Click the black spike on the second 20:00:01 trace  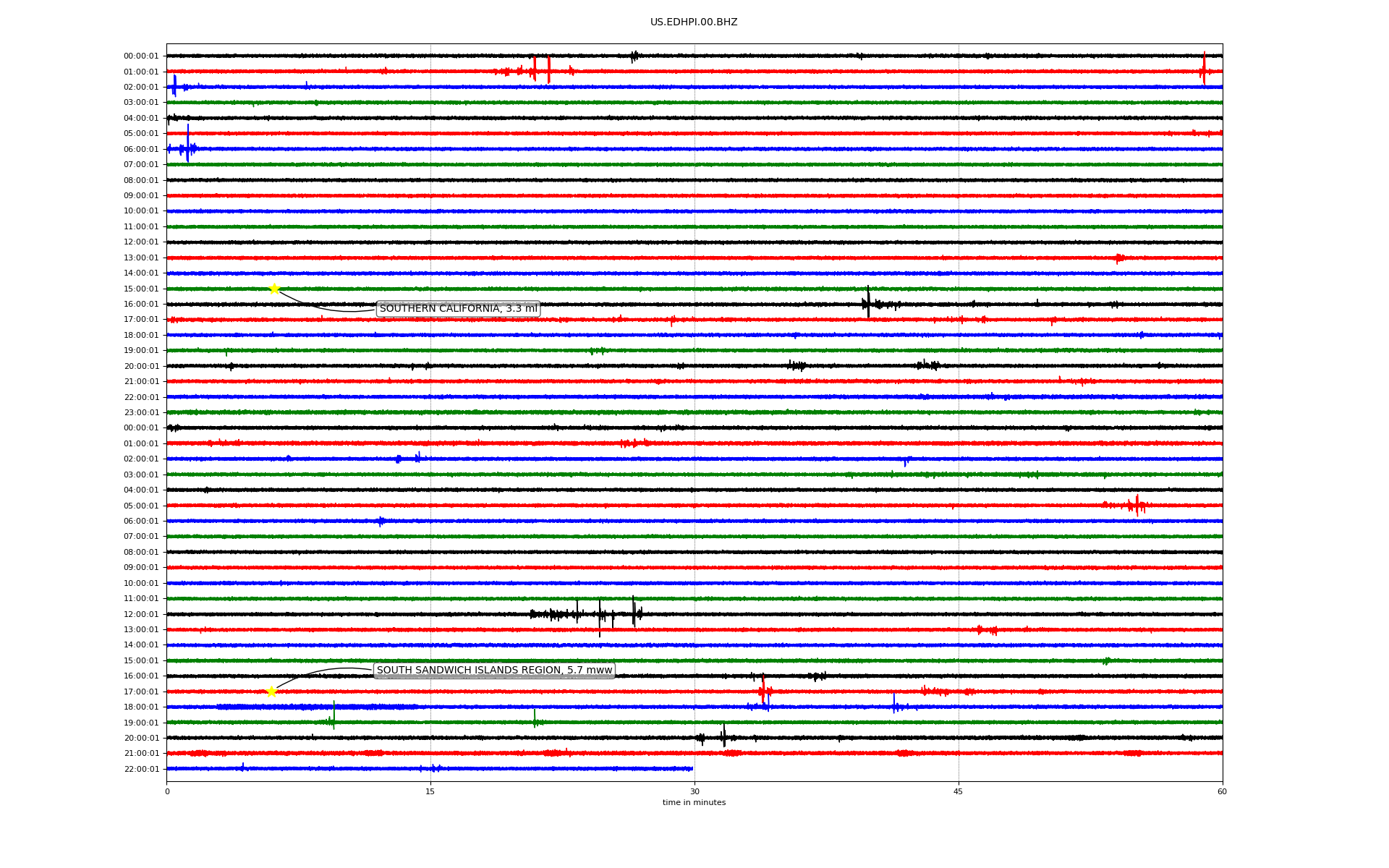[723, 736]
